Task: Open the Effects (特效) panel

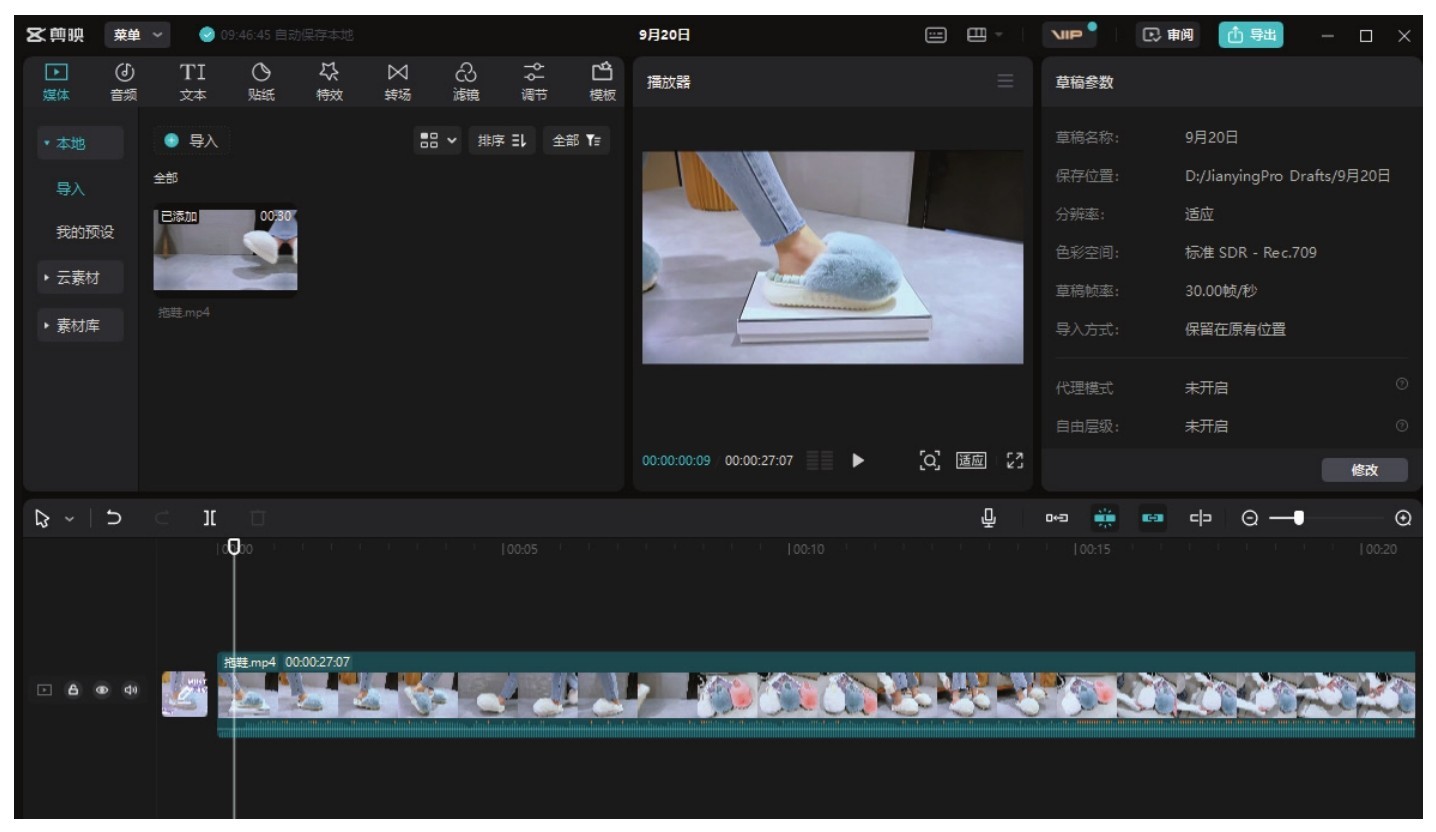Action: (x=329, y=82)
